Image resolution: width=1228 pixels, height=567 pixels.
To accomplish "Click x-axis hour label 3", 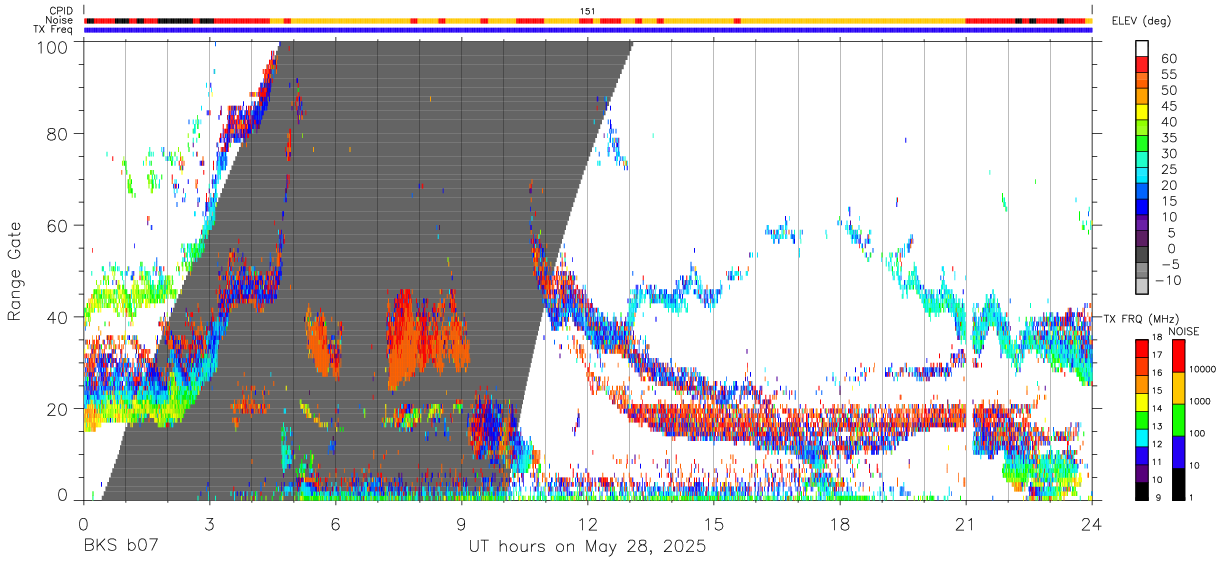I will pos(209,523).
